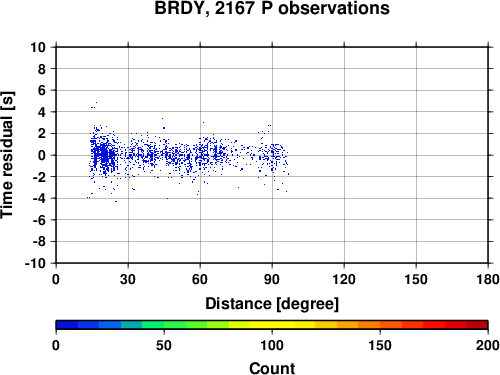Click the Time residual [s] axis label

coord(7,155)
